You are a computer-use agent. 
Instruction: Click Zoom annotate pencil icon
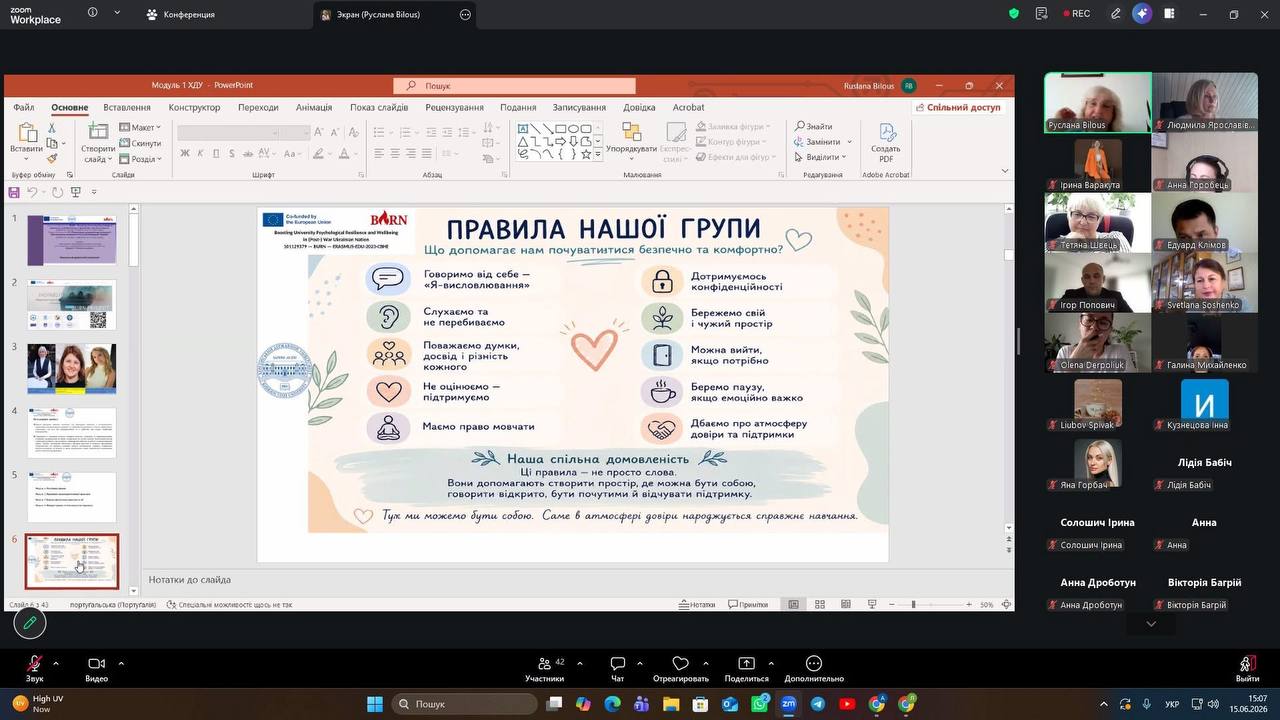point(30,623)
